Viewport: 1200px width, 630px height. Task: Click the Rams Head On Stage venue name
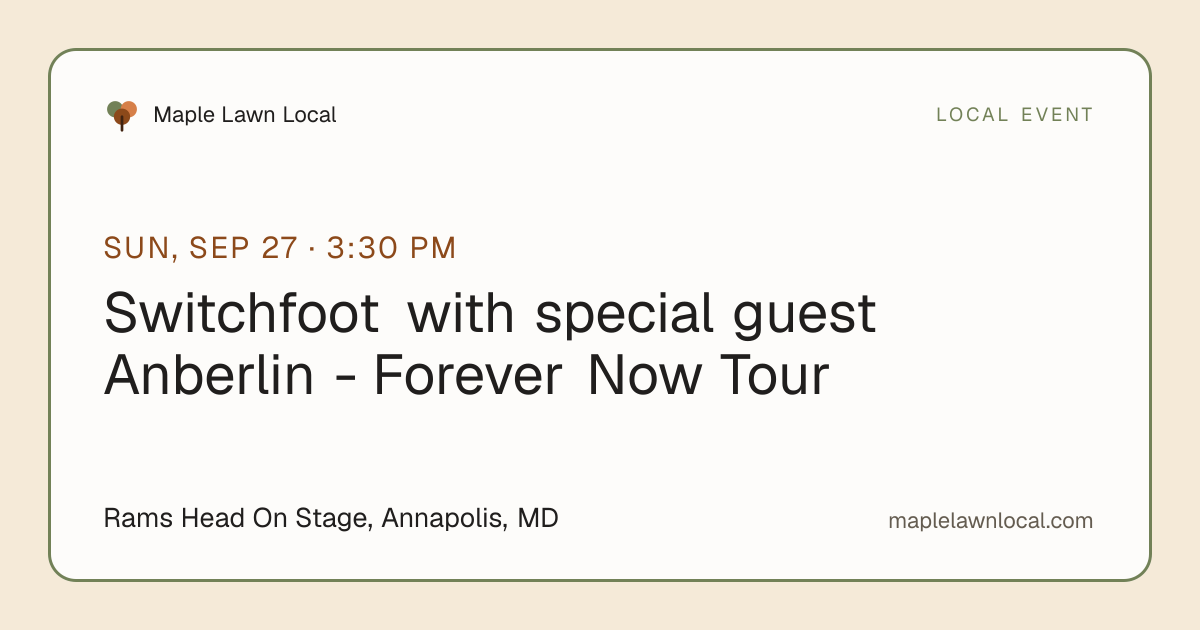pos(239,519)
